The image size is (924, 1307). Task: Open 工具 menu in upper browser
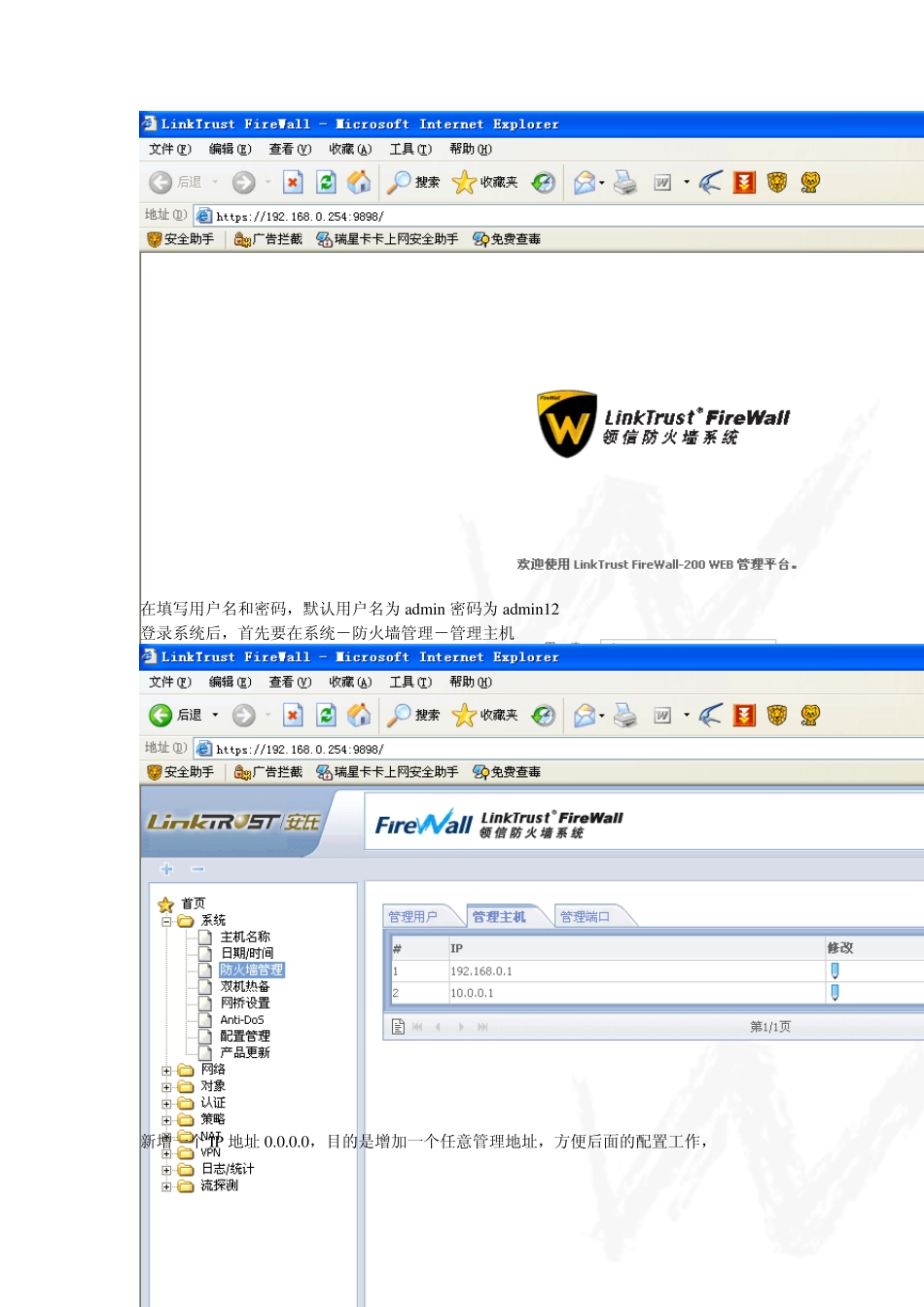pyautogui.click(x=410, y=149)
